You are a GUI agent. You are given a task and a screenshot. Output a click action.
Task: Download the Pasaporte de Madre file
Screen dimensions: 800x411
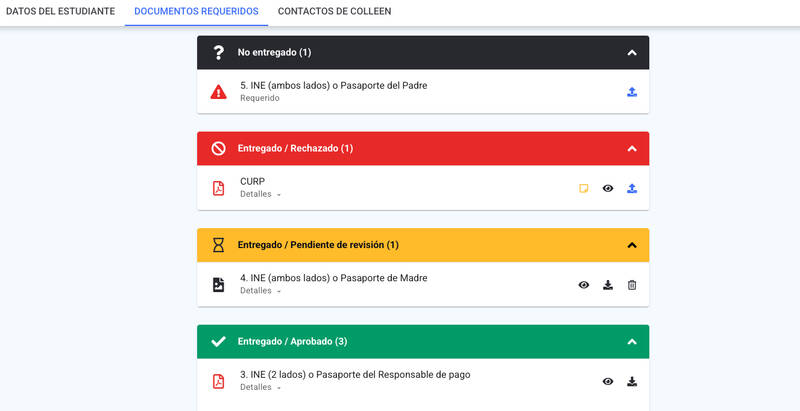coord(608,285)
